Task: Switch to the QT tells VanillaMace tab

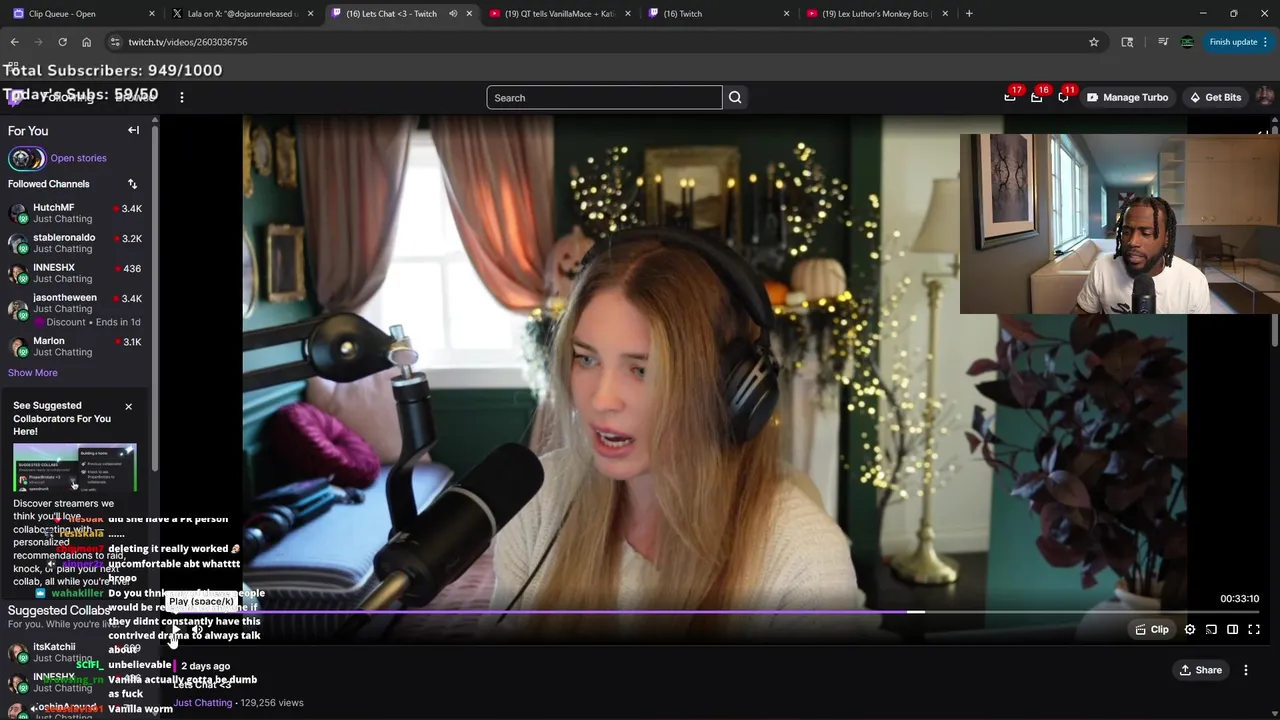Action: click(560, 13)
